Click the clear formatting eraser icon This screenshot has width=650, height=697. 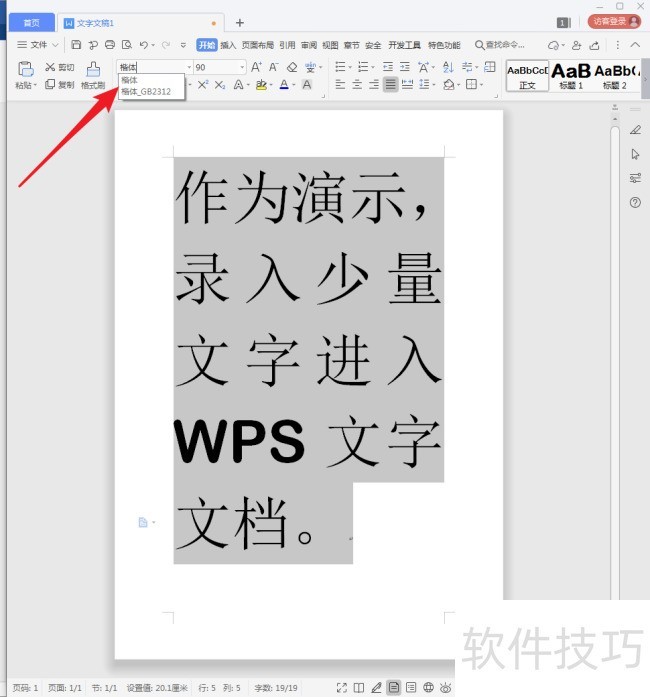pyautogui.click(x=292, y=67)
